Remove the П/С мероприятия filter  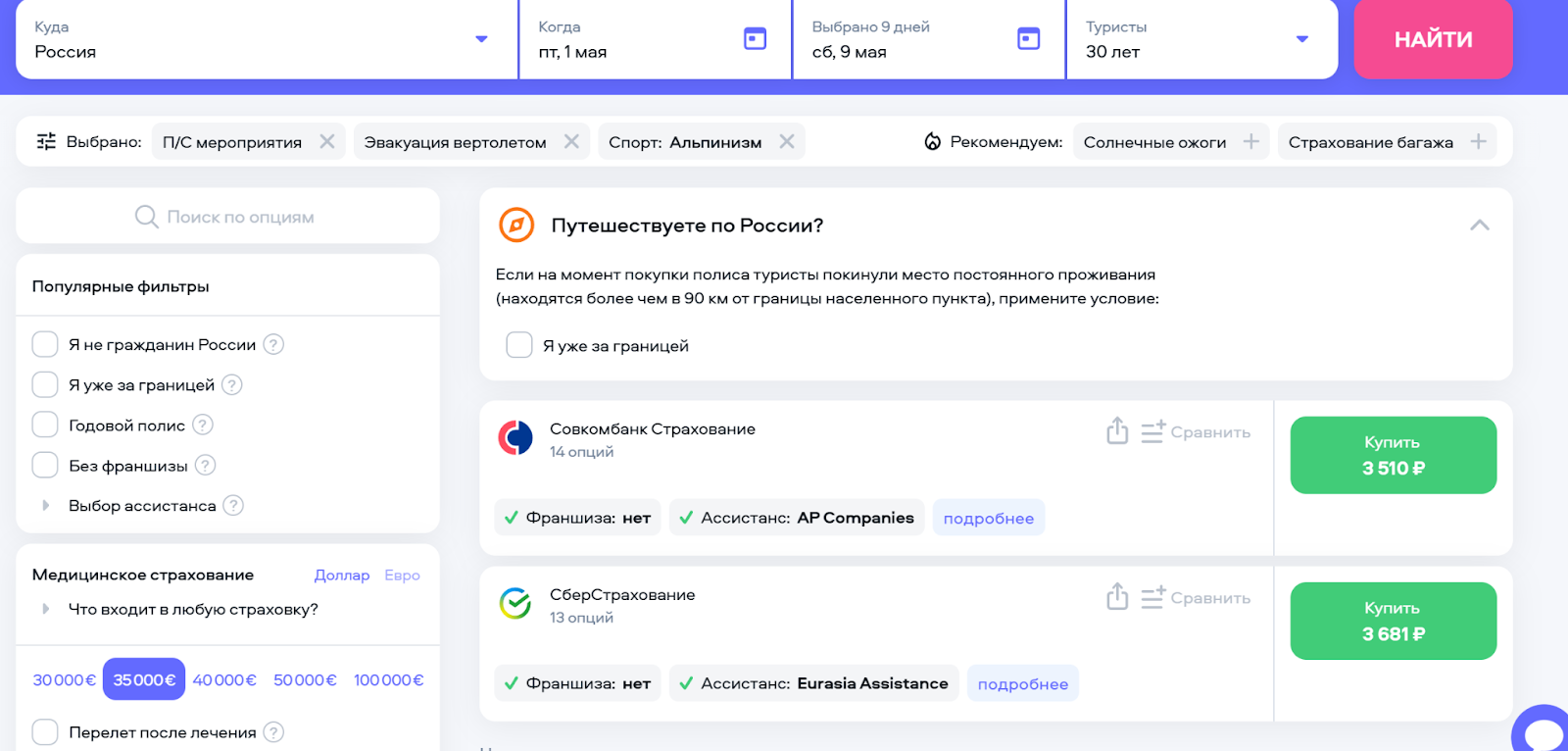[x=327, y=142]
